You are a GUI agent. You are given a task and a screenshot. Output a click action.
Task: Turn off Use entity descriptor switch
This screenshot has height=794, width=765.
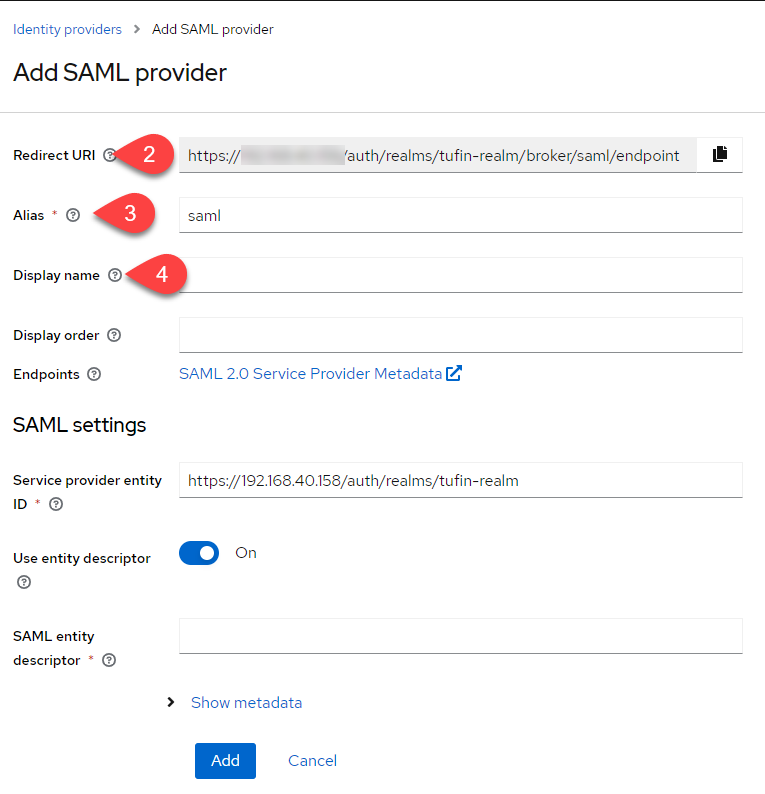[199, 553]
